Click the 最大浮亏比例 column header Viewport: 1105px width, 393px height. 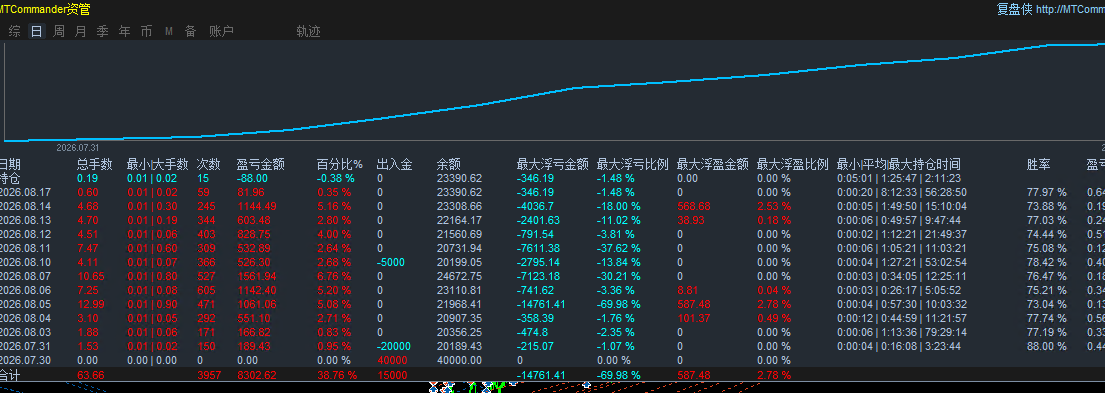[633, 165]
